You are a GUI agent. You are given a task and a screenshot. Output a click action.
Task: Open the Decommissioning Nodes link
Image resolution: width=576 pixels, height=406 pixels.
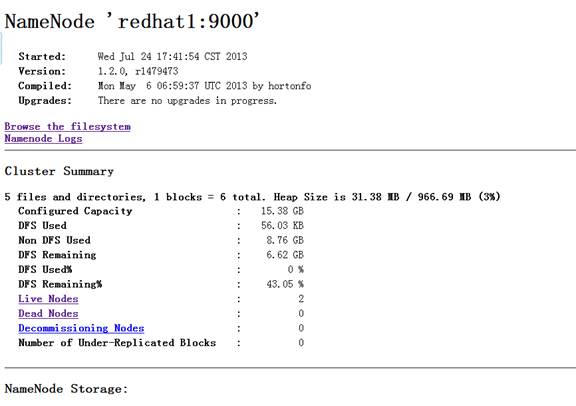pyautogui.click(x=81, y=328)
